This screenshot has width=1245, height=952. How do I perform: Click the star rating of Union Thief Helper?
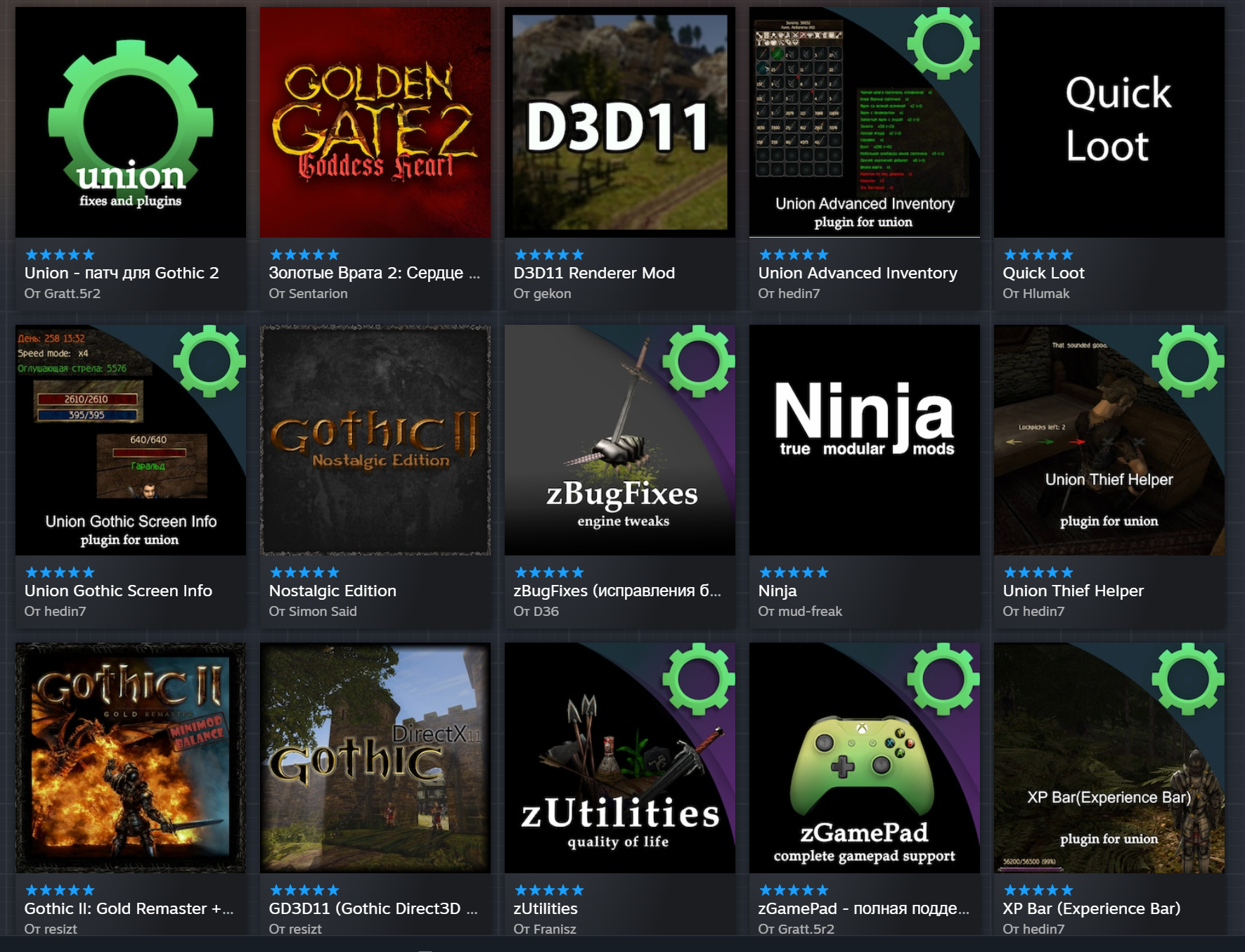1038,572
